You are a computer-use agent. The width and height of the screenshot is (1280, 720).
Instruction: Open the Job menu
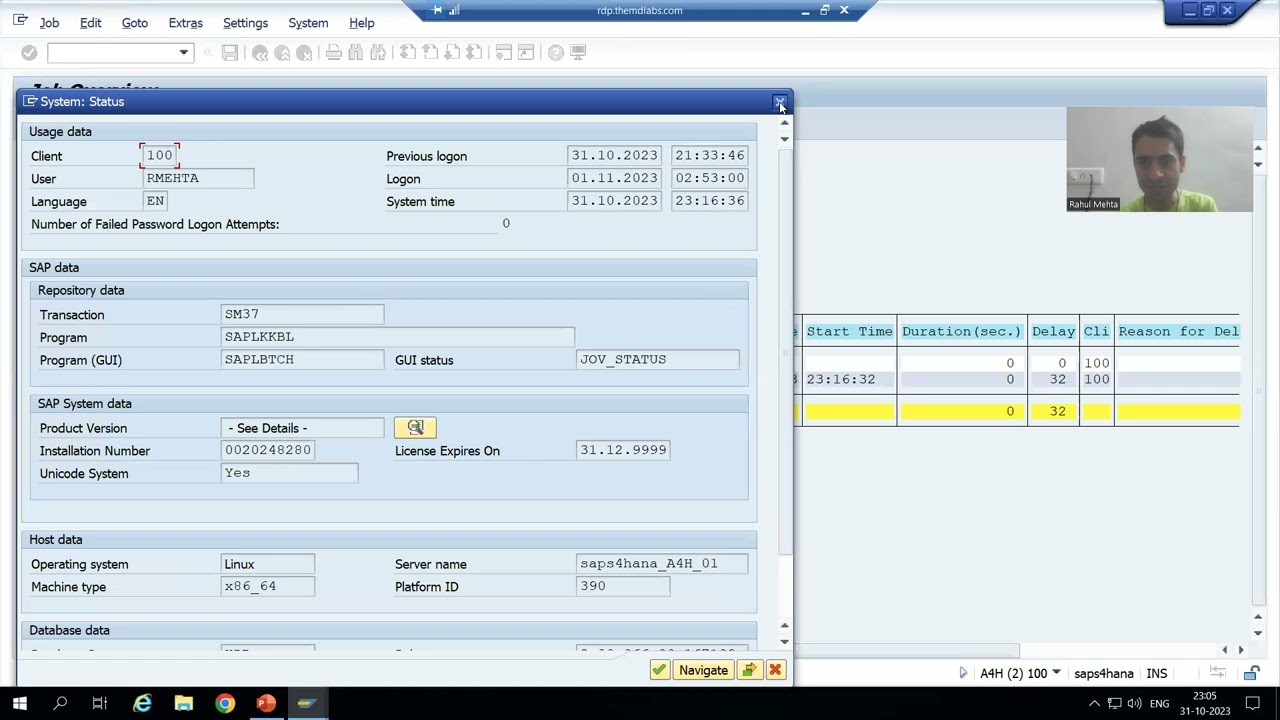49,23
